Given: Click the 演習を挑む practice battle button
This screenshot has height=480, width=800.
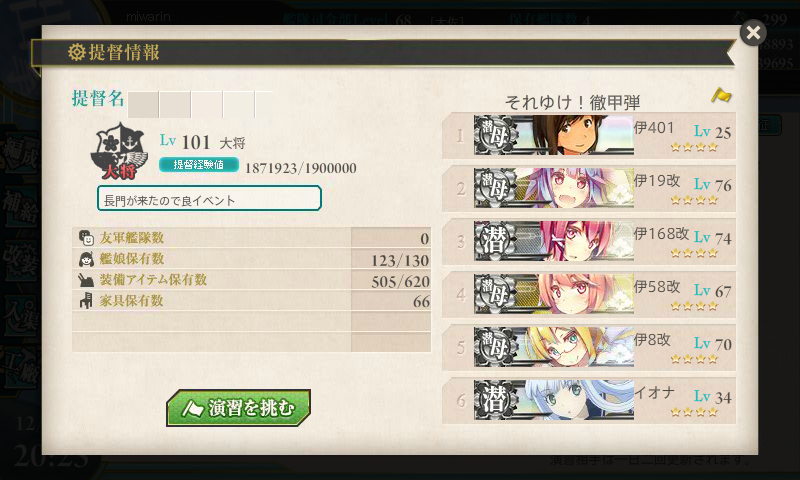Looking at the screenshot, I should click(x=238, y=408).
